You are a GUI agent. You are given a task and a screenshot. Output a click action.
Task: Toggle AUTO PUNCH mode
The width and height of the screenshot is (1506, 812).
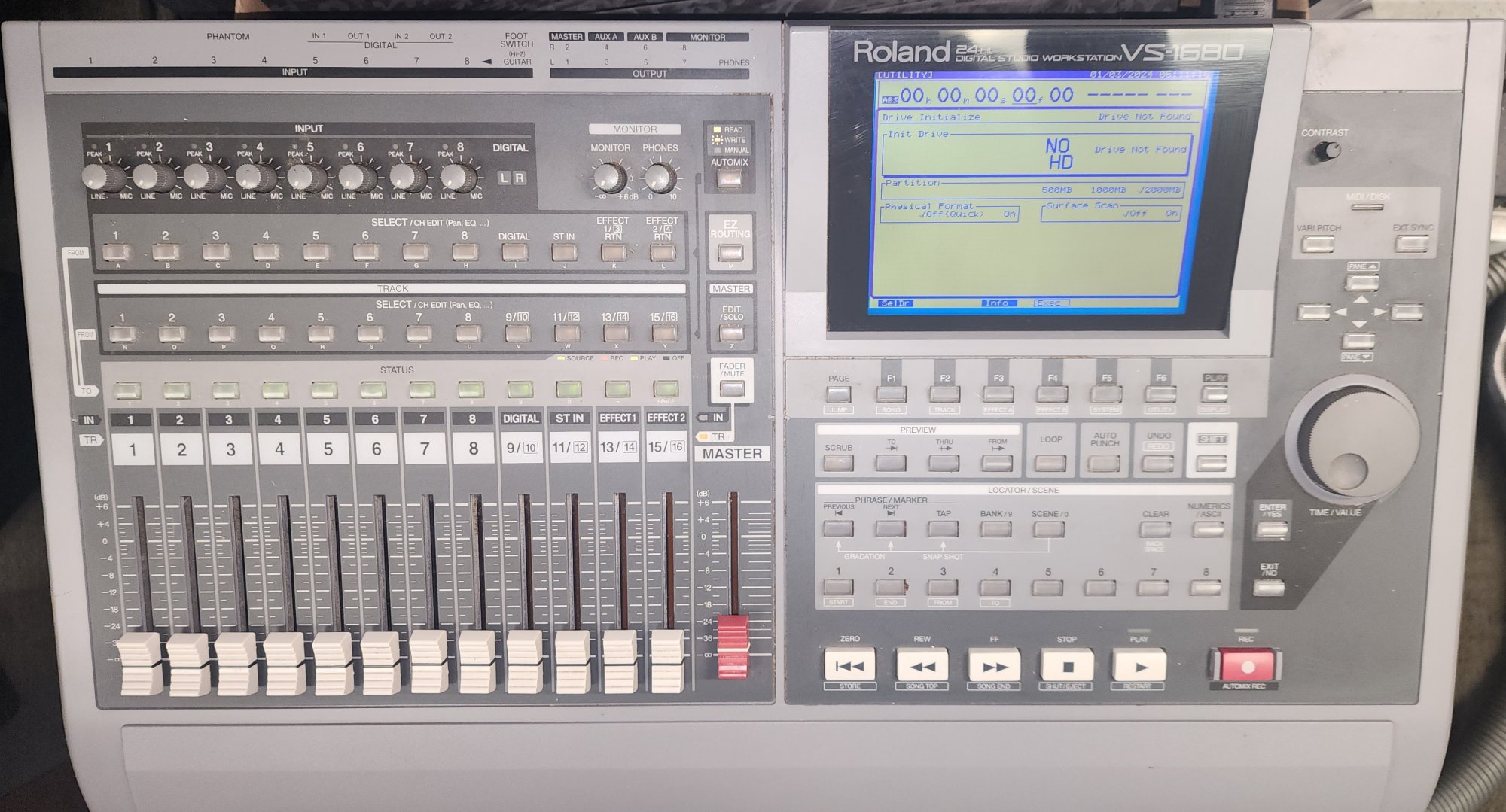click(x=1104, y=463)
